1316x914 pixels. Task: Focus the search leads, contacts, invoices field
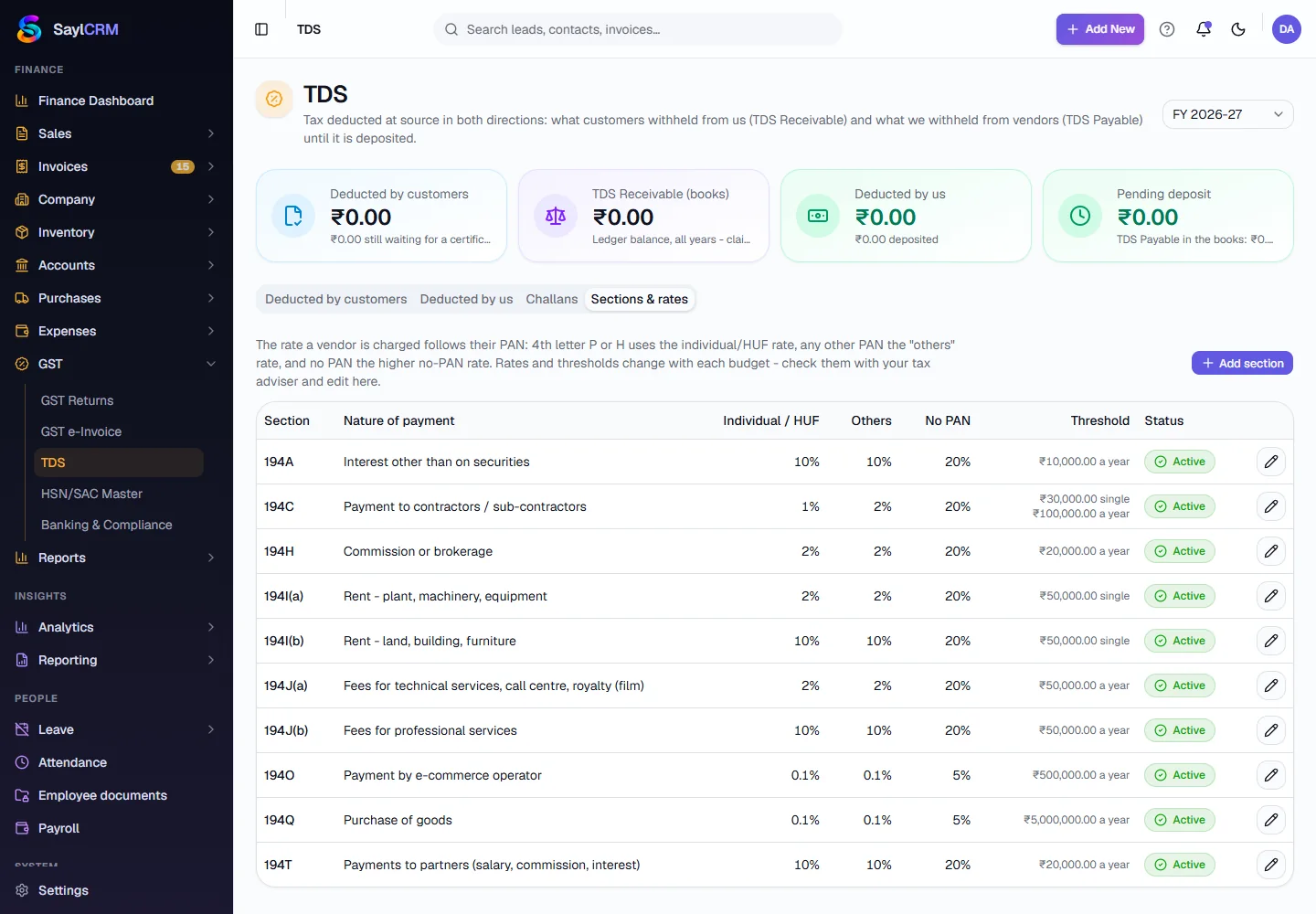coord(638,29)
